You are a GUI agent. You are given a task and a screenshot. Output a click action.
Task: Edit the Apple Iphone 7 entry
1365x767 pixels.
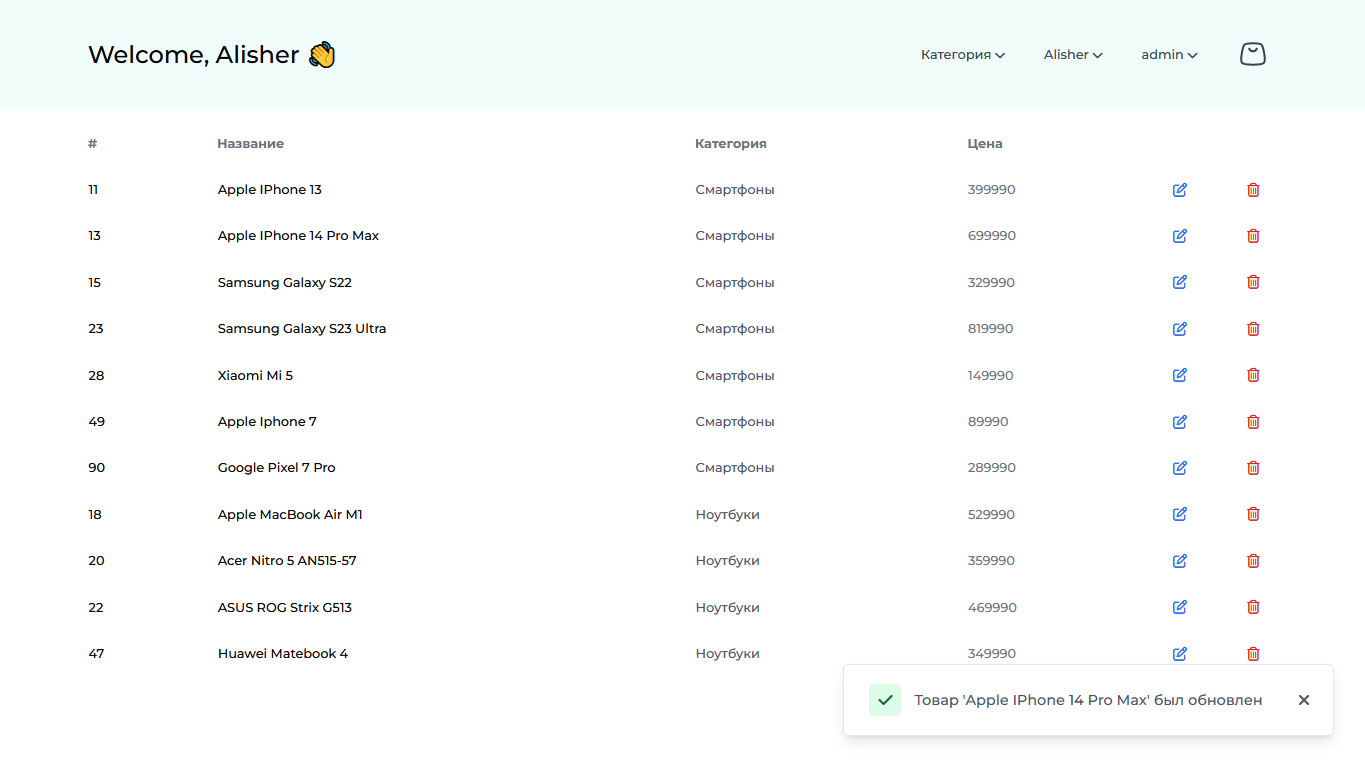1179,421
